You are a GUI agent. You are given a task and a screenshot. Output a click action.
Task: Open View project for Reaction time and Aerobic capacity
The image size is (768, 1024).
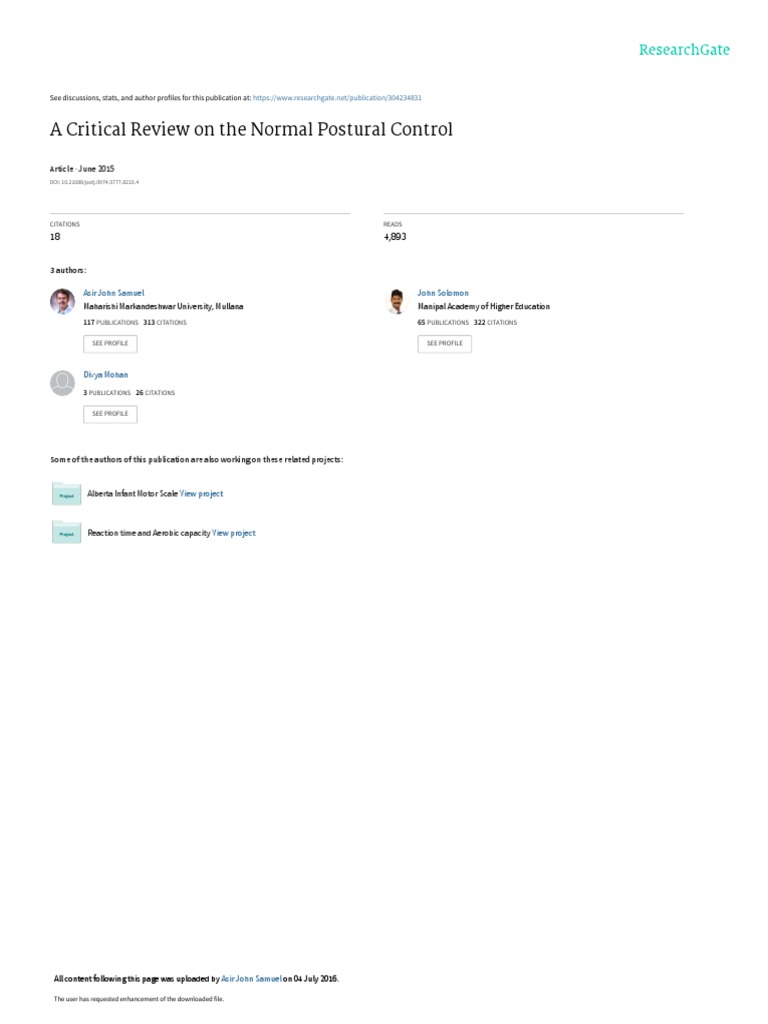click(x=234, y=533)
